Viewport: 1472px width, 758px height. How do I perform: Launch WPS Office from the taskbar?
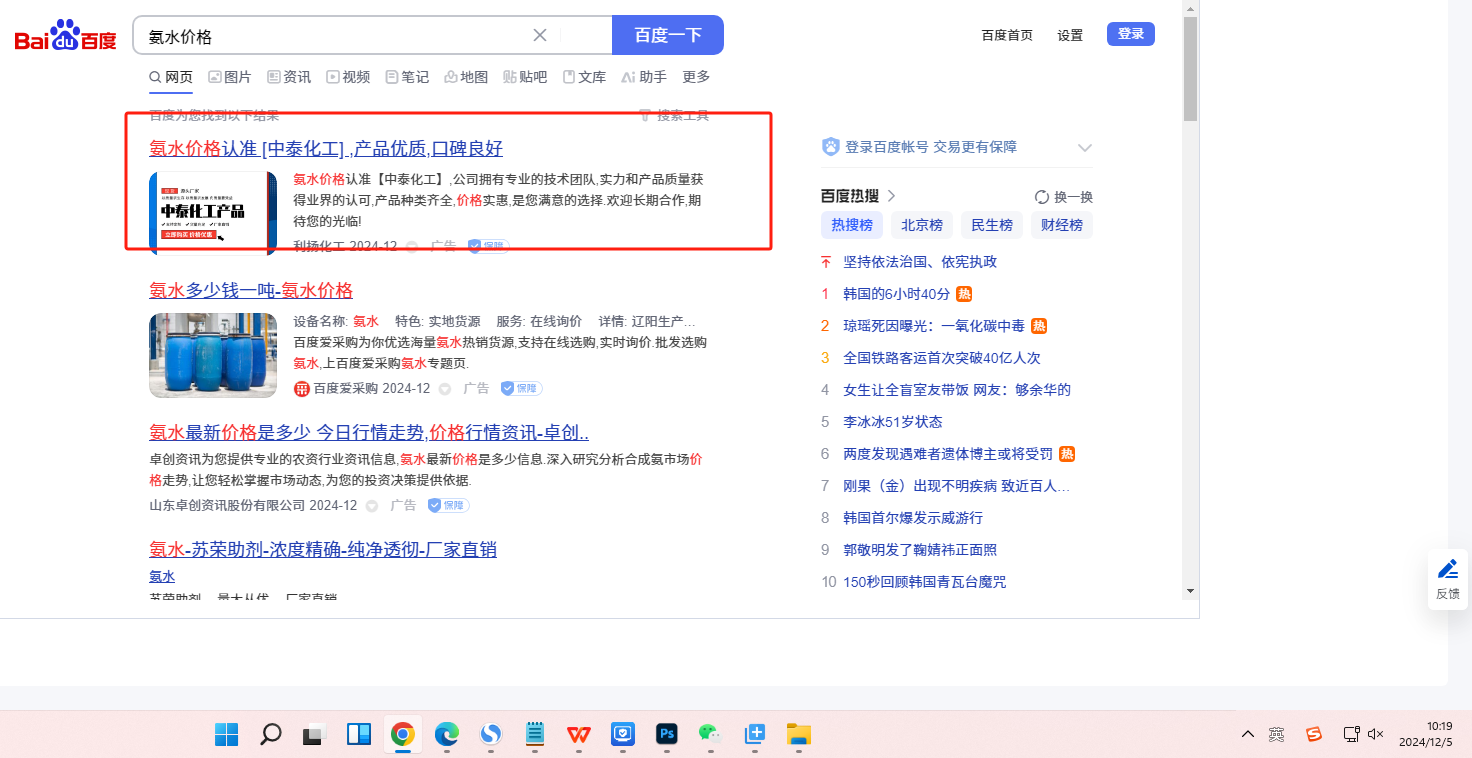[x=579, y=734]
